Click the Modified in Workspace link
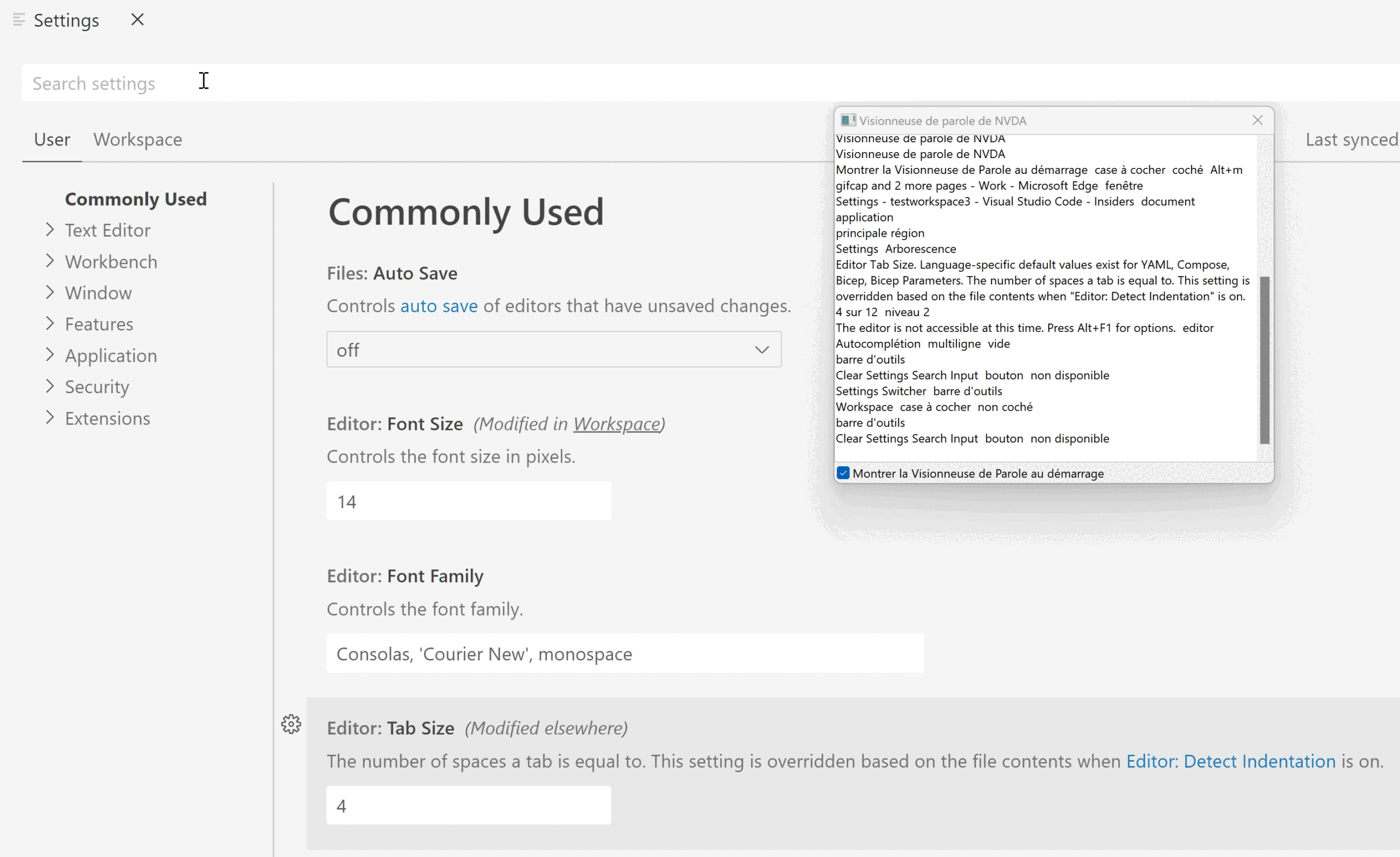This screenshot has height=857, width=1400. (616, 424)
